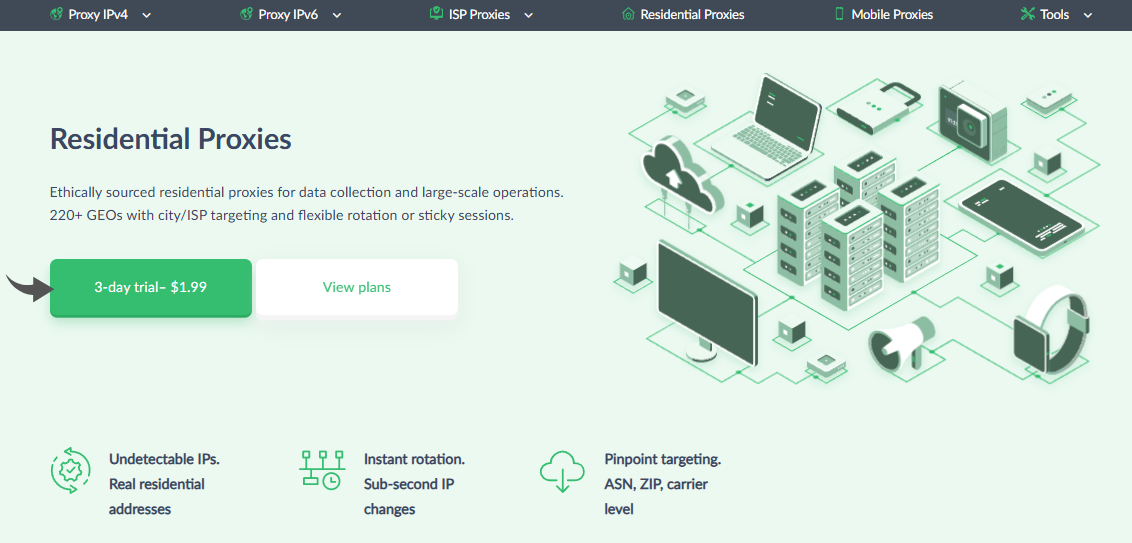Click the View plans button
Image resolution: width=1132 pixels, height=543 pixels.
[357, 287]
